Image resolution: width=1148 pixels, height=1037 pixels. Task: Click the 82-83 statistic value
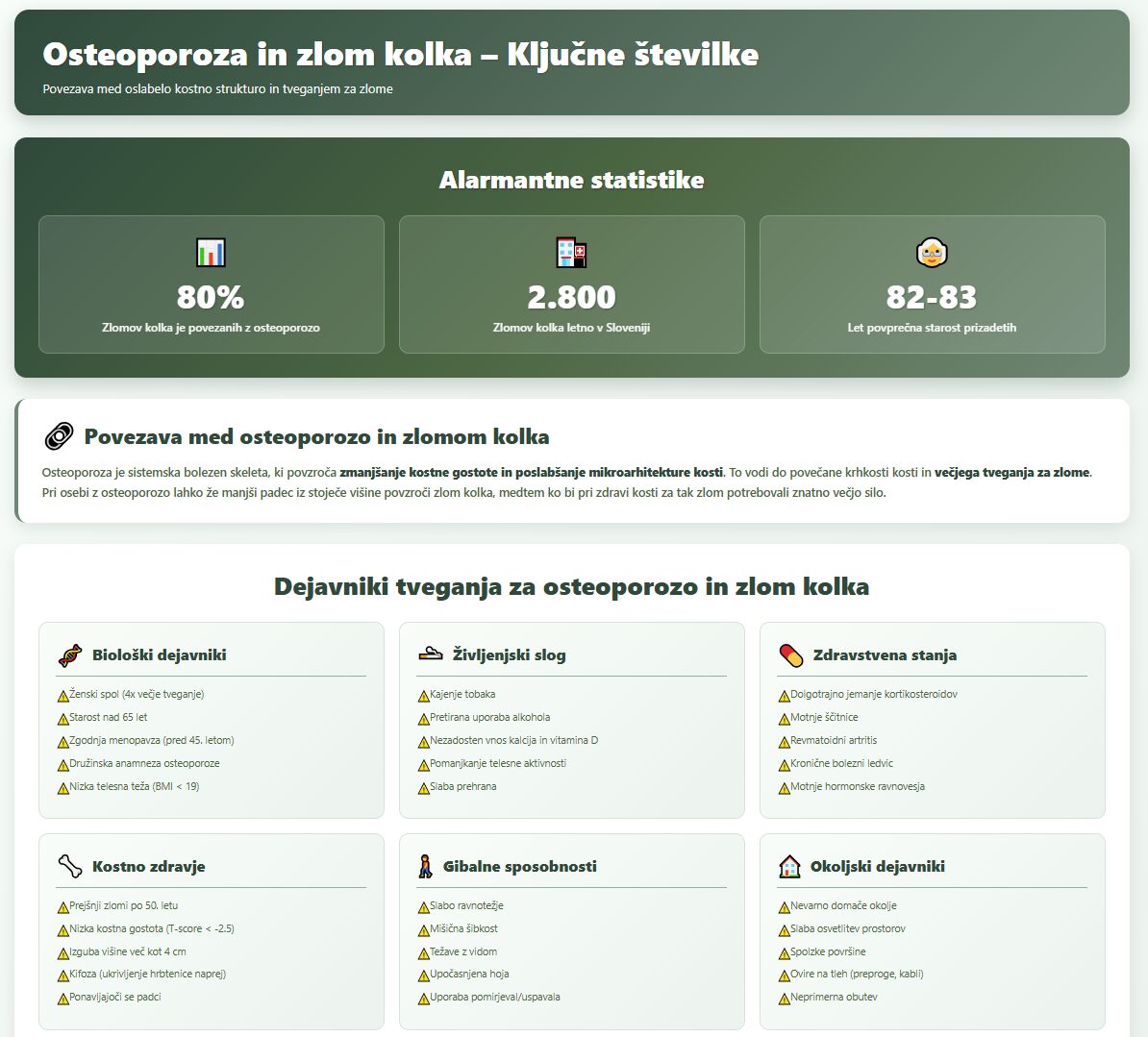click(932, 297)
